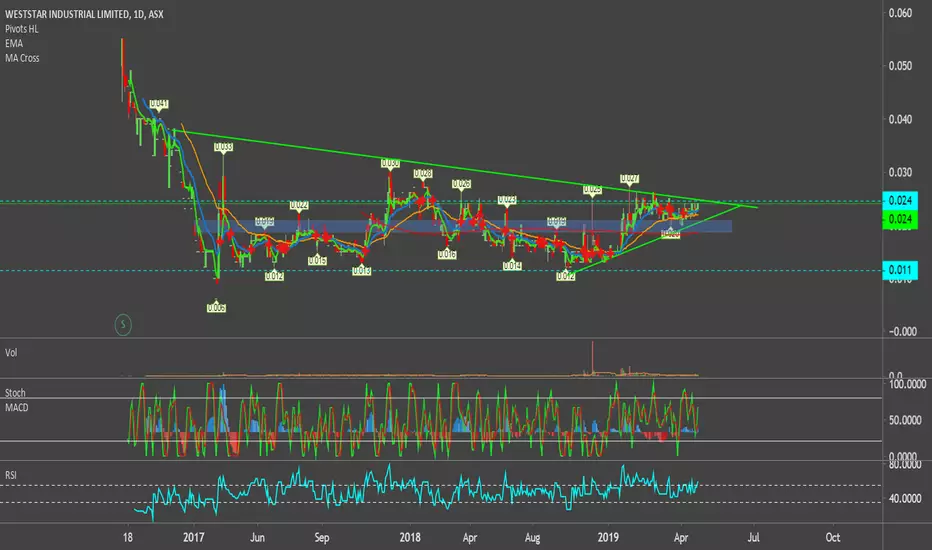
Task: Click the 2019 label on time axis
Action: (608, 538)
